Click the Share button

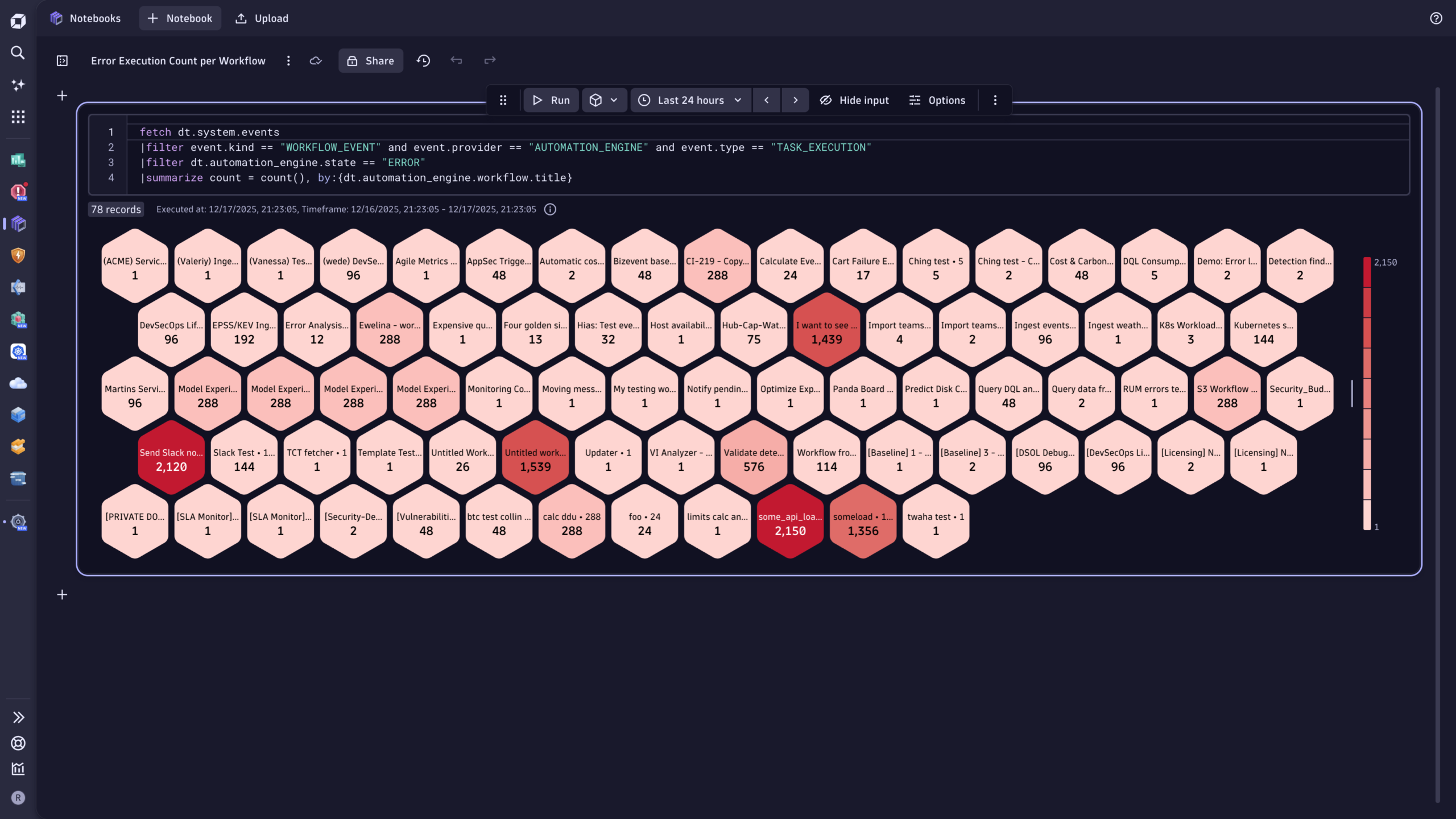[x=370, y=60]
